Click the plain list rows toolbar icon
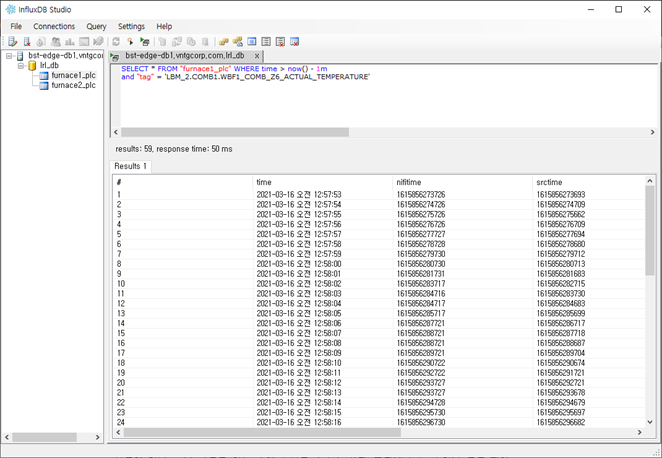 pos(266,41)
